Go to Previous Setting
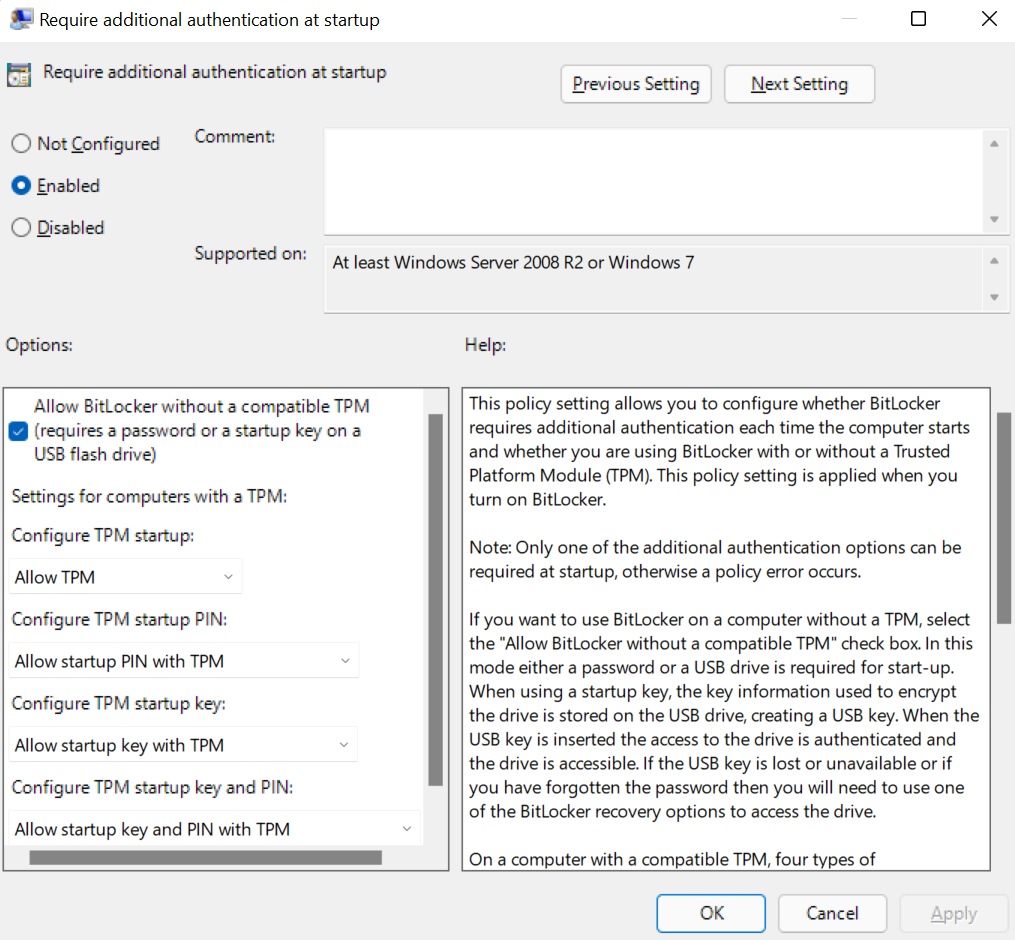The height and width of the screenshot is (940, 1015). 636,84
